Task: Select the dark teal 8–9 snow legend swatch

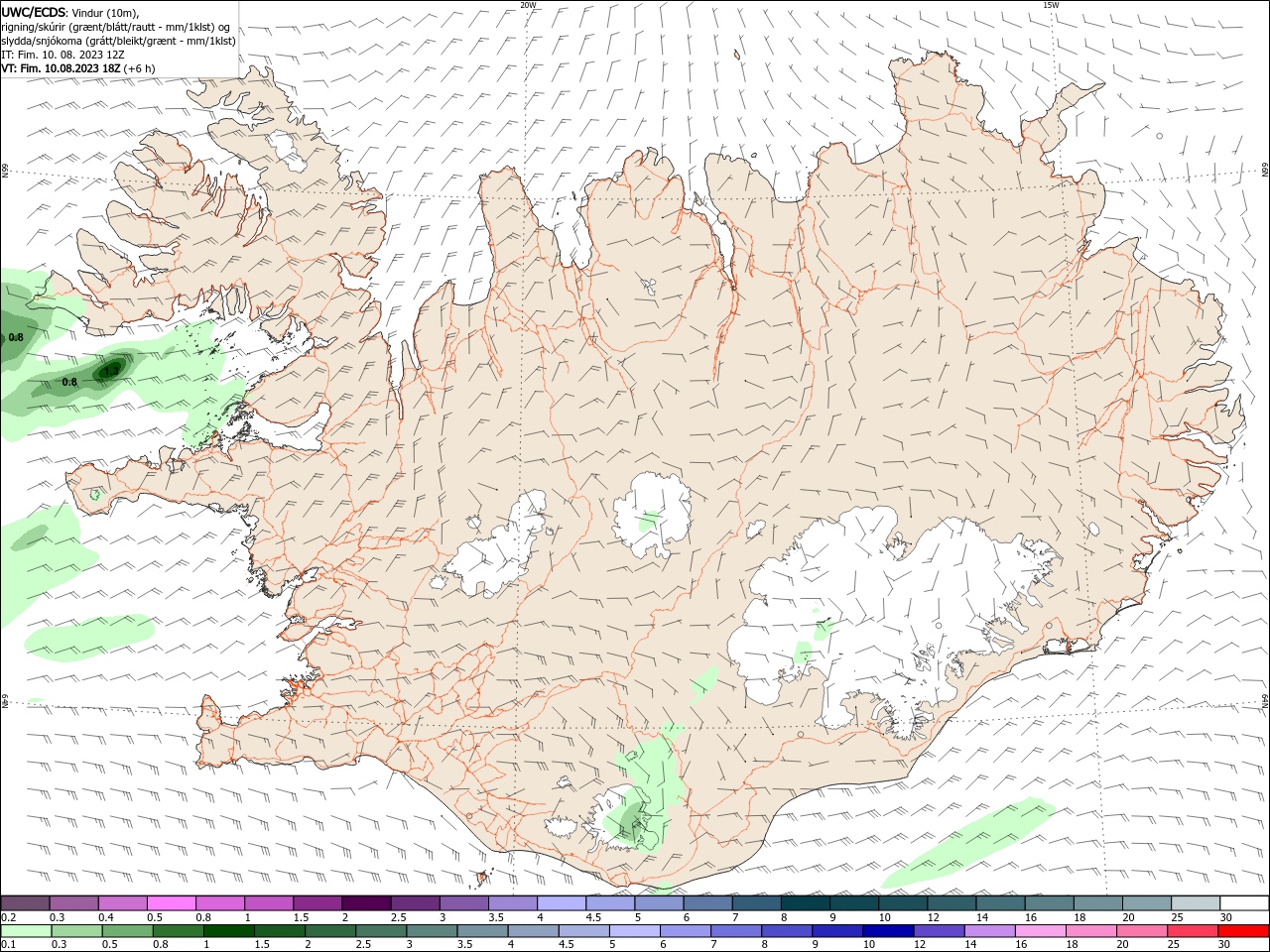Action: 805,902
